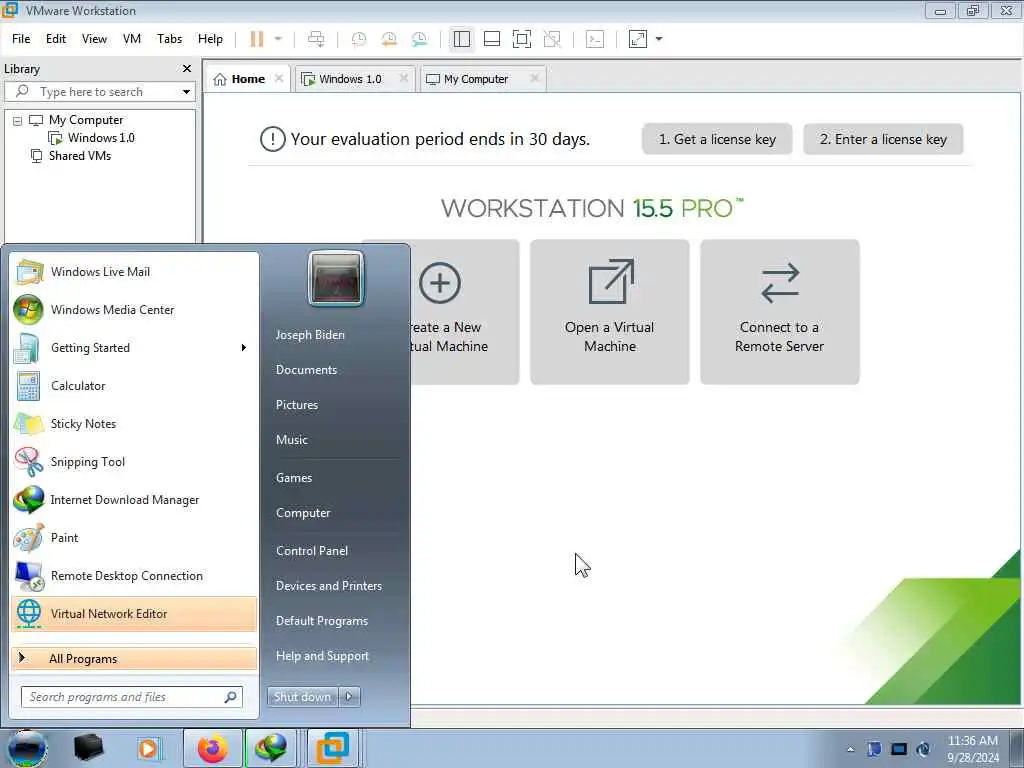The height and width of the screenshot is (768, 1024).
Task: Open the power options arrow beside suspend icon
Action: click(x=278, y=39)
